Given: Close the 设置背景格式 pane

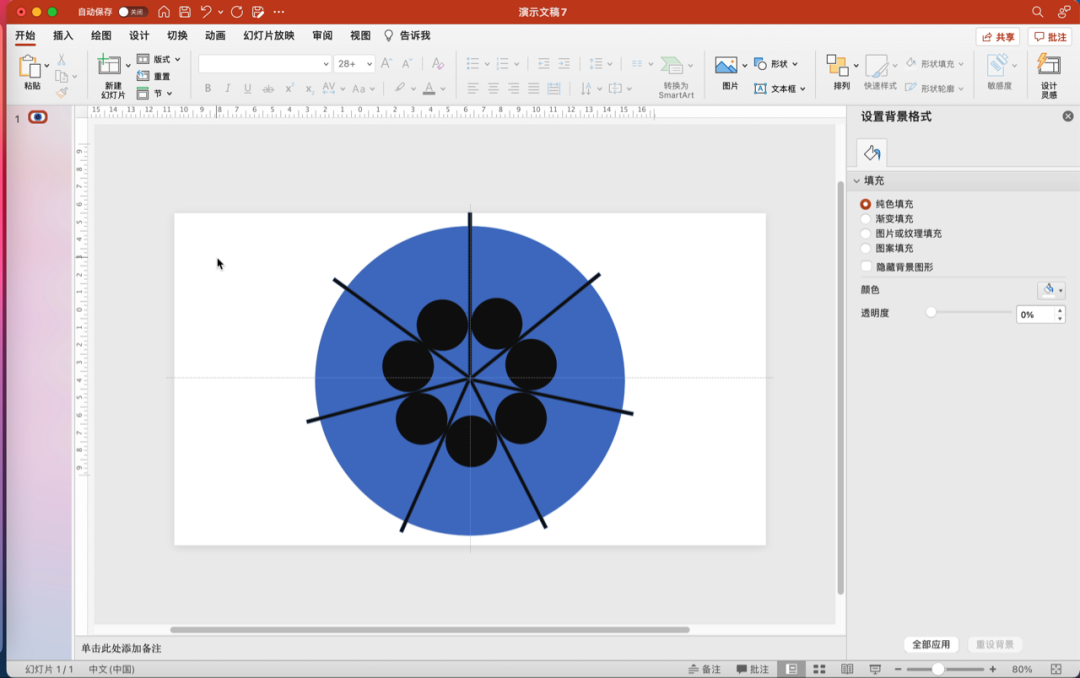Looking at the screenshot, I should point(1068,116).
